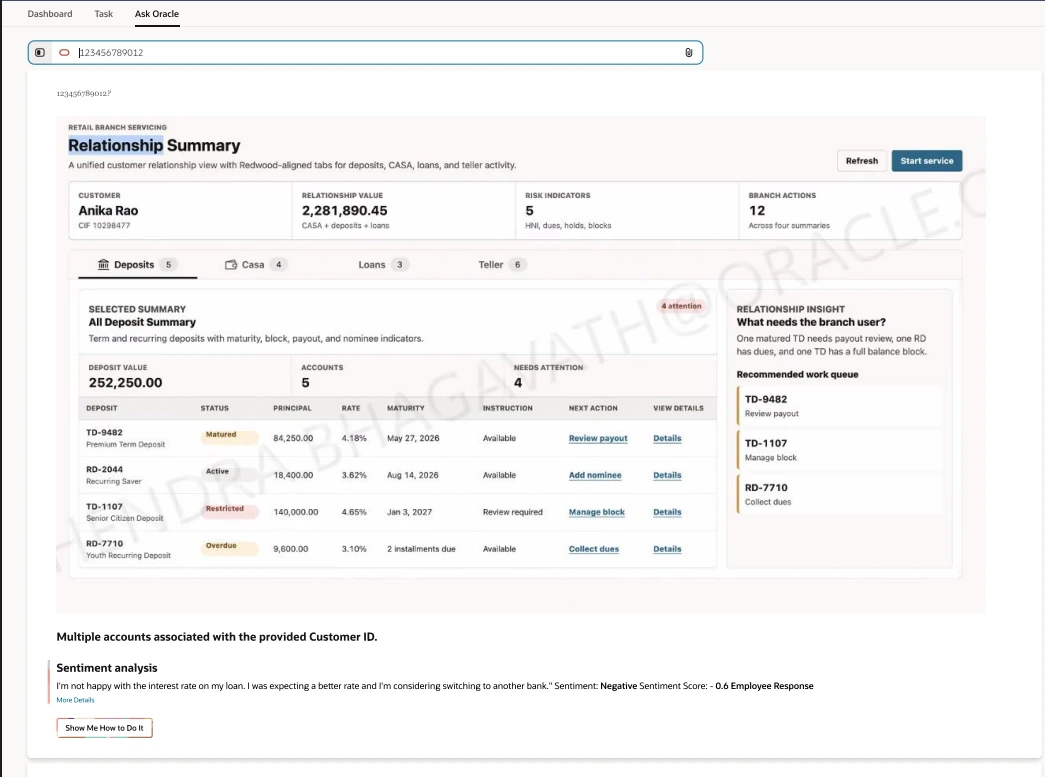Switch to the Casa tab
This screenshot has width=1045, height=777.
[x=256, y=265]
